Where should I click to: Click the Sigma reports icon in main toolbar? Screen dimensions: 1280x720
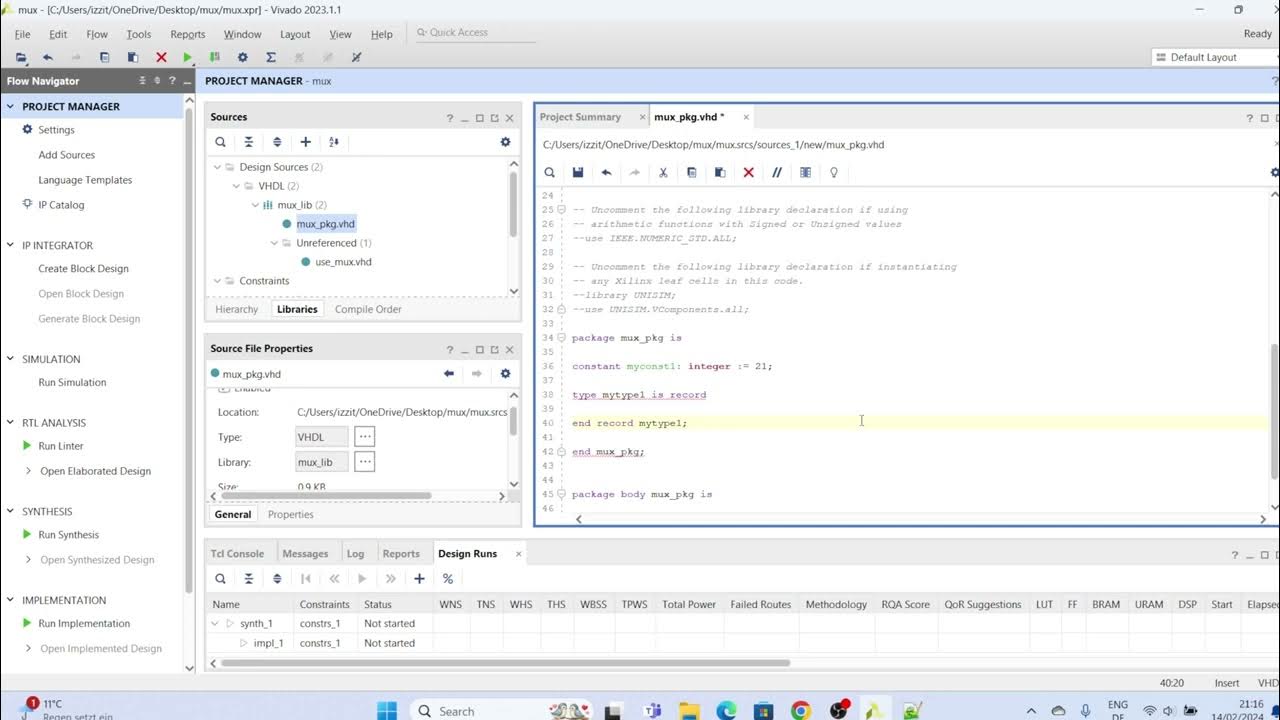pyautogui.click(x=270, y=57)
